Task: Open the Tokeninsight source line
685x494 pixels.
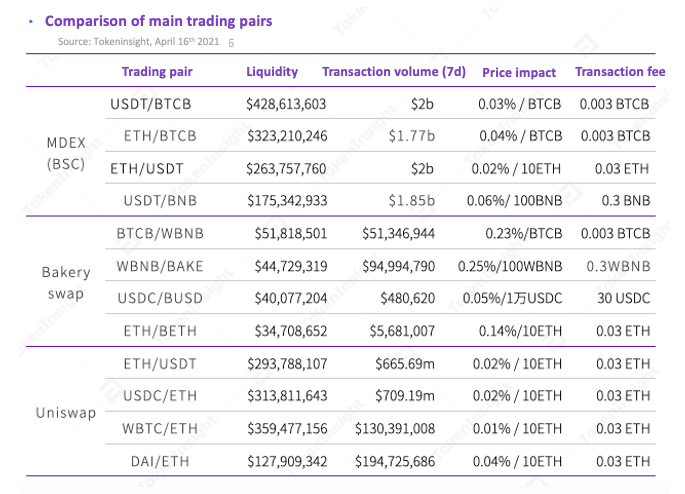Action: 138,42
